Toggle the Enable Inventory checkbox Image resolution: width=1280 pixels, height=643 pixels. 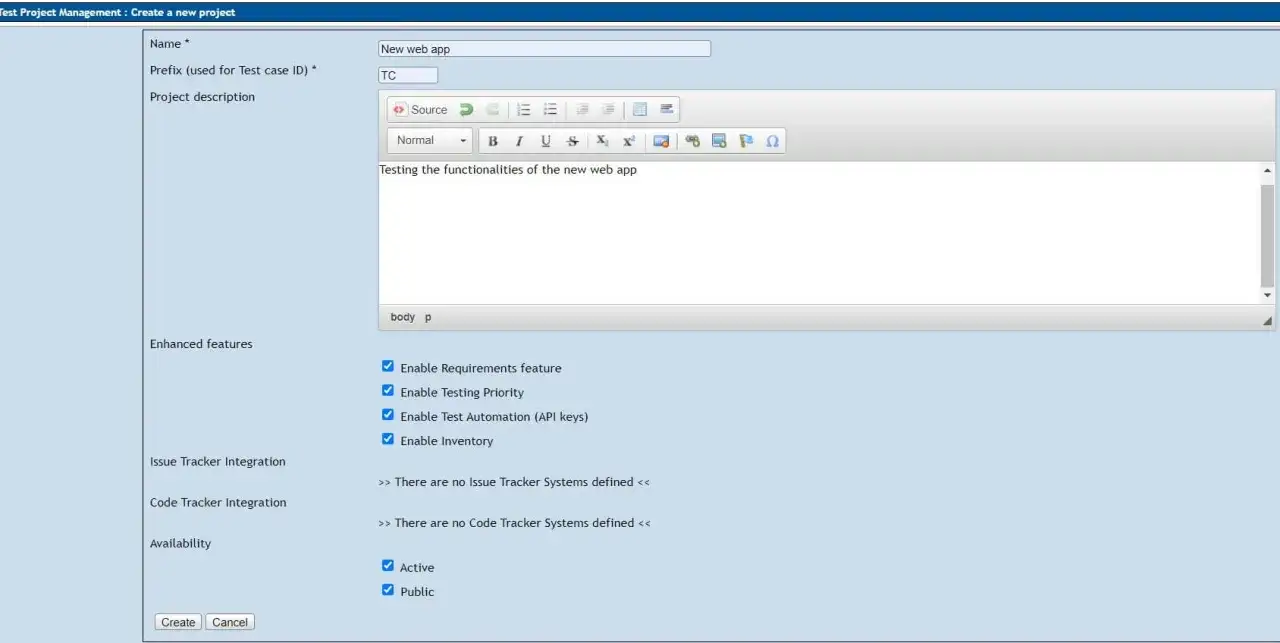388,439
